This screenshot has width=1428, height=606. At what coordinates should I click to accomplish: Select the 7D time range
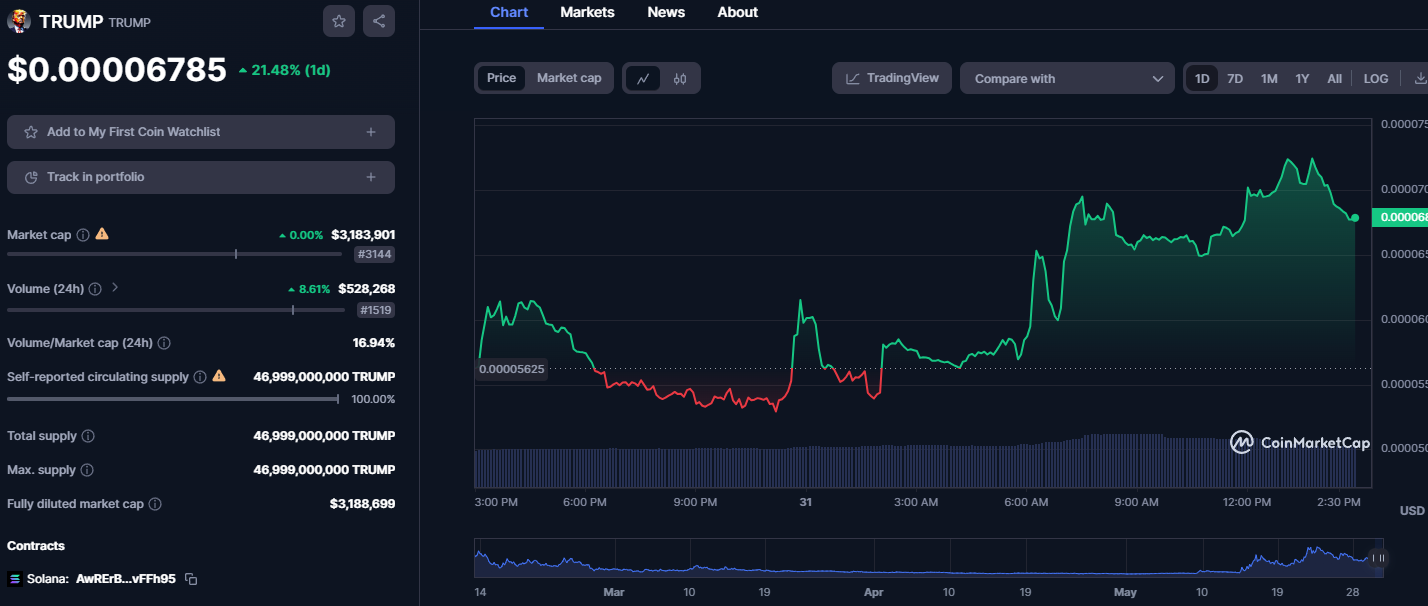click(x=1235, y=78)
